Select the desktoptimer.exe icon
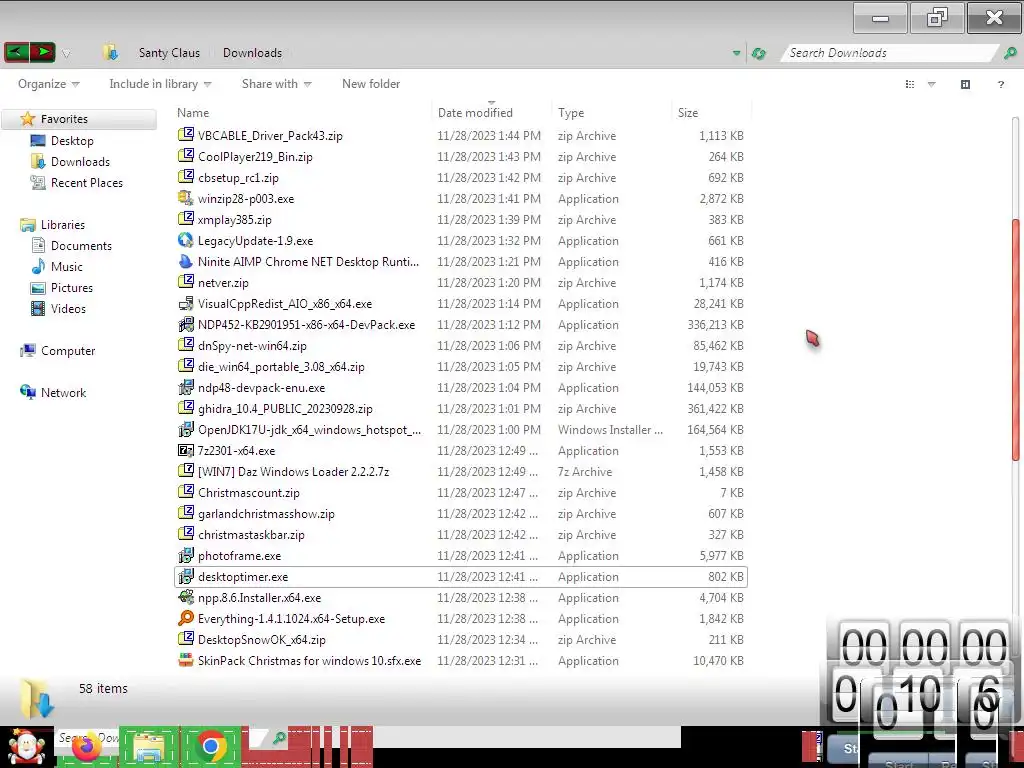 186,576
